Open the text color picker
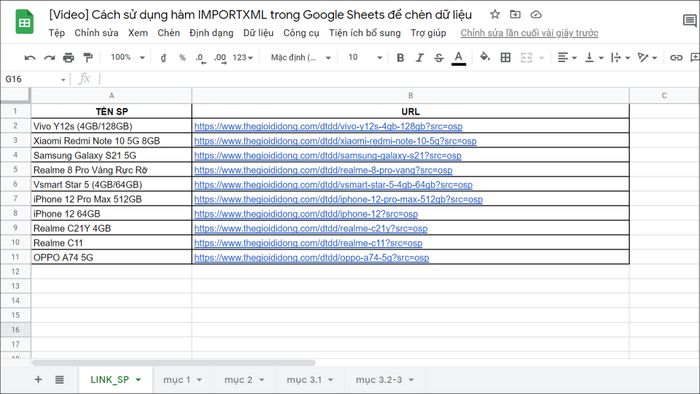The height and width of the screenshot is (394, 700). click(x=458, y=58)
